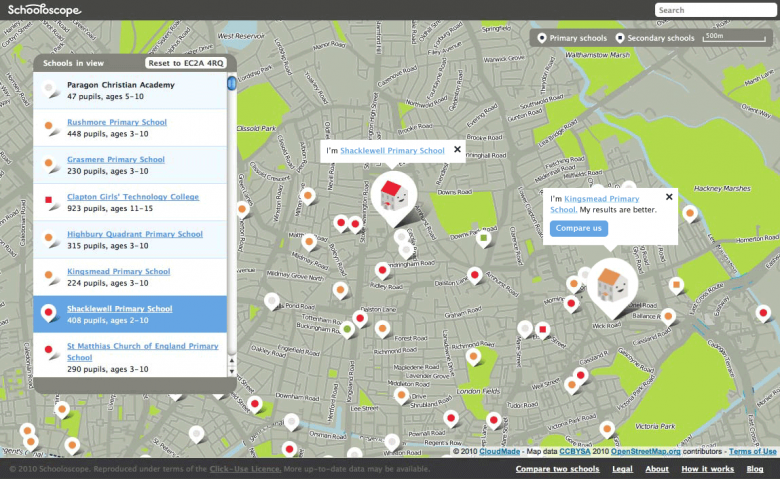Image resolution: width=780 pixels, height=479 pixels.
Task: Open Compare two schools footer link
Action: (x=555, y=469)
